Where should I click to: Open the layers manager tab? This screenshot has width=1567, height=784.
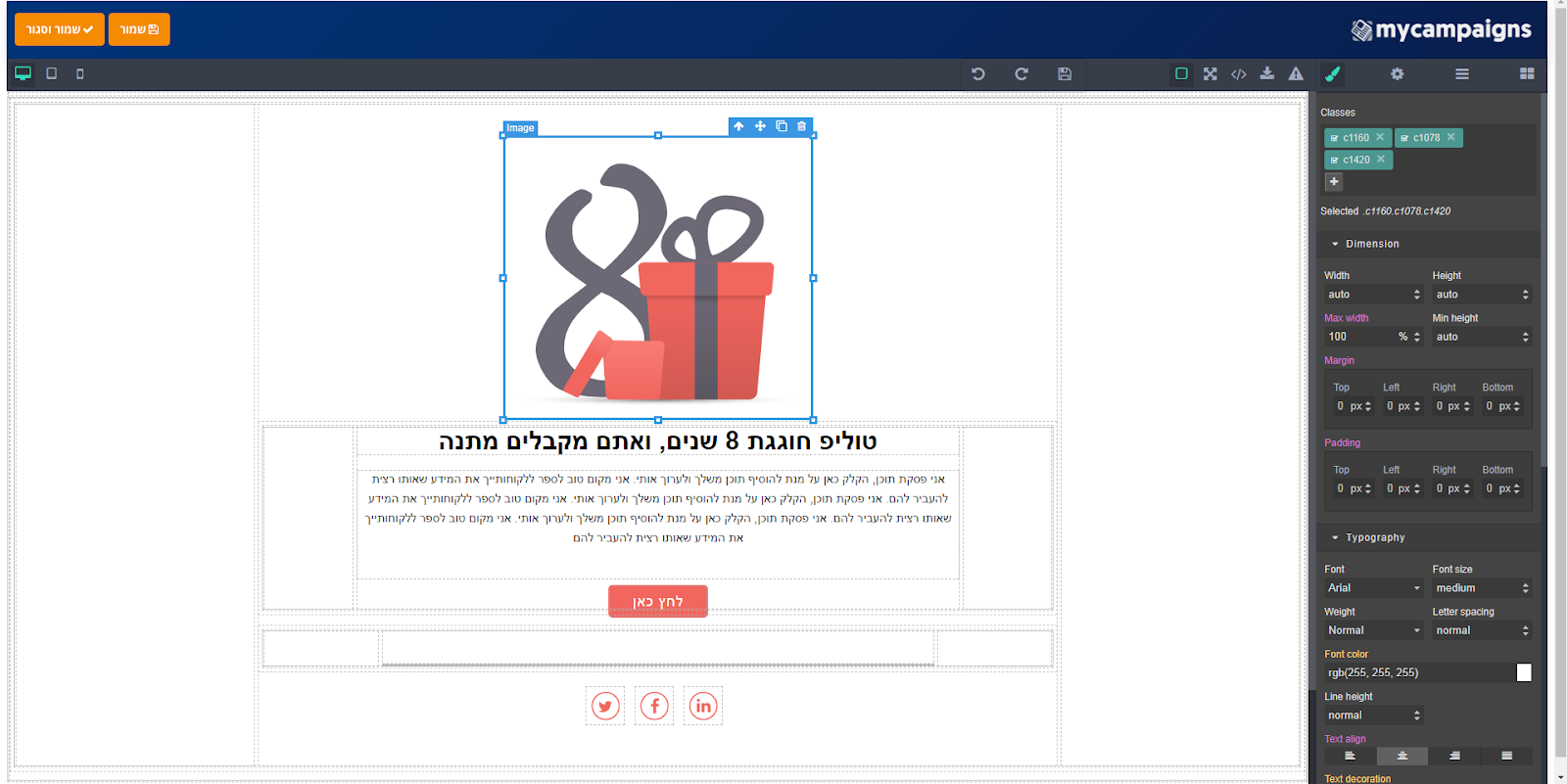(x=1462, y=73)
